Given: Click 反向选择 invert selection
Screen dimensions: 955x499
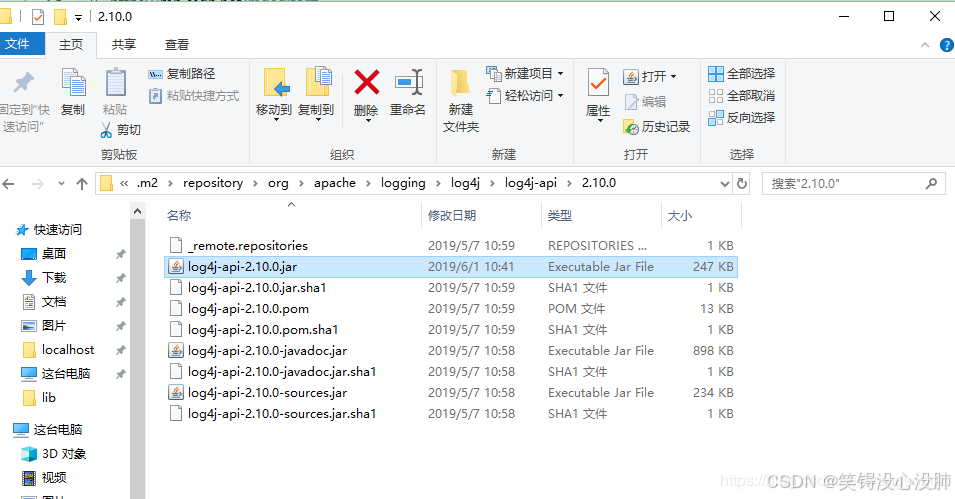Looking at the screenshot, I should coord(742,118).
